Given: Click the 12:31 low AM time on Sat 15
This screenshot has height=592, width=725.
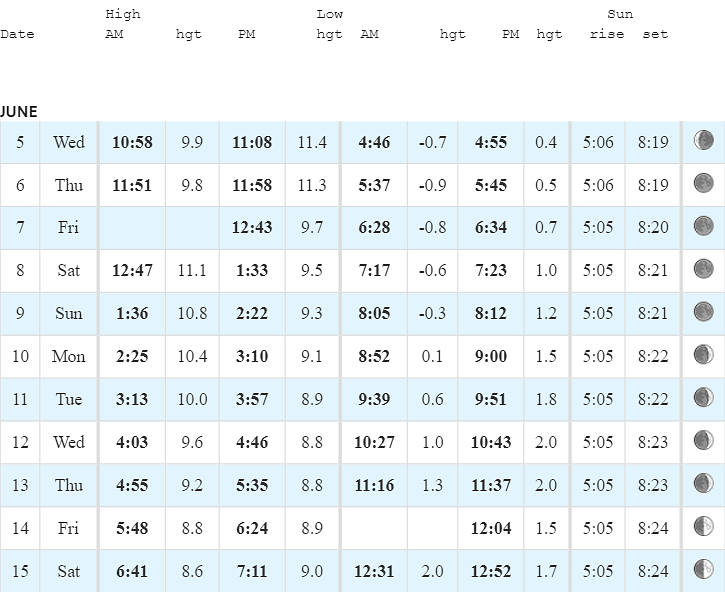Looking at the screenshot, I should 374,571.
